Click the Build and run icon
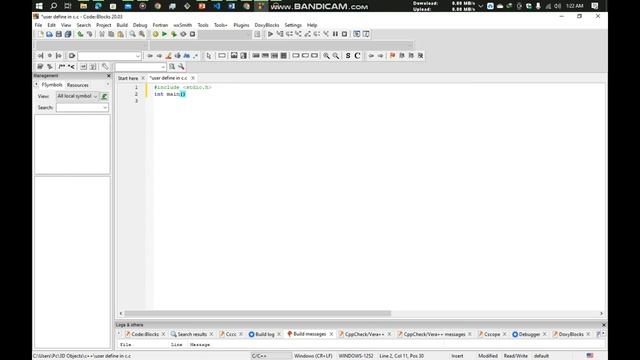Viewport: 640px width, 360px height. [174, 34]
